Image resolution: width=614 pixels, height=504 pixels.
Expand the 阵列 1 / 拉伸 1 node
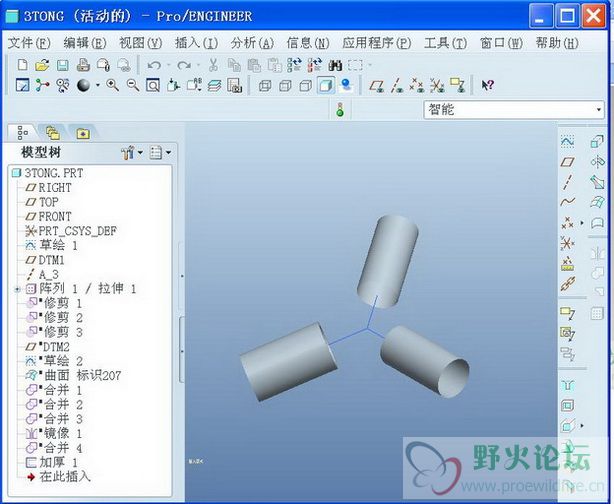click(17, 289)
